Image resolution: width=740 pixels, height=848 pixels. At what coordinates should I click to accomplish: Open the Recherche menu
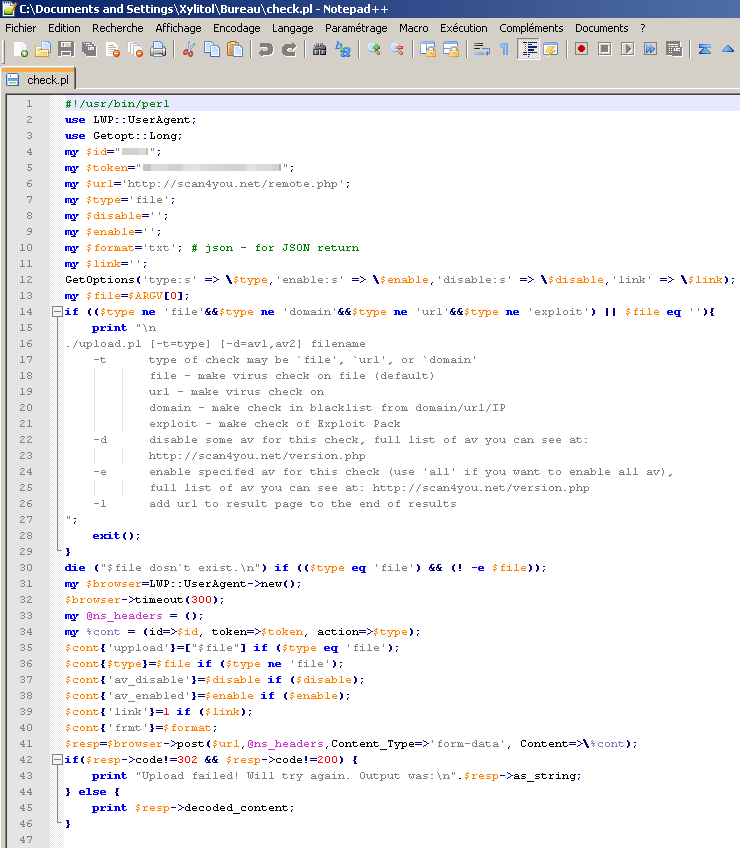(x=117, y=28)
